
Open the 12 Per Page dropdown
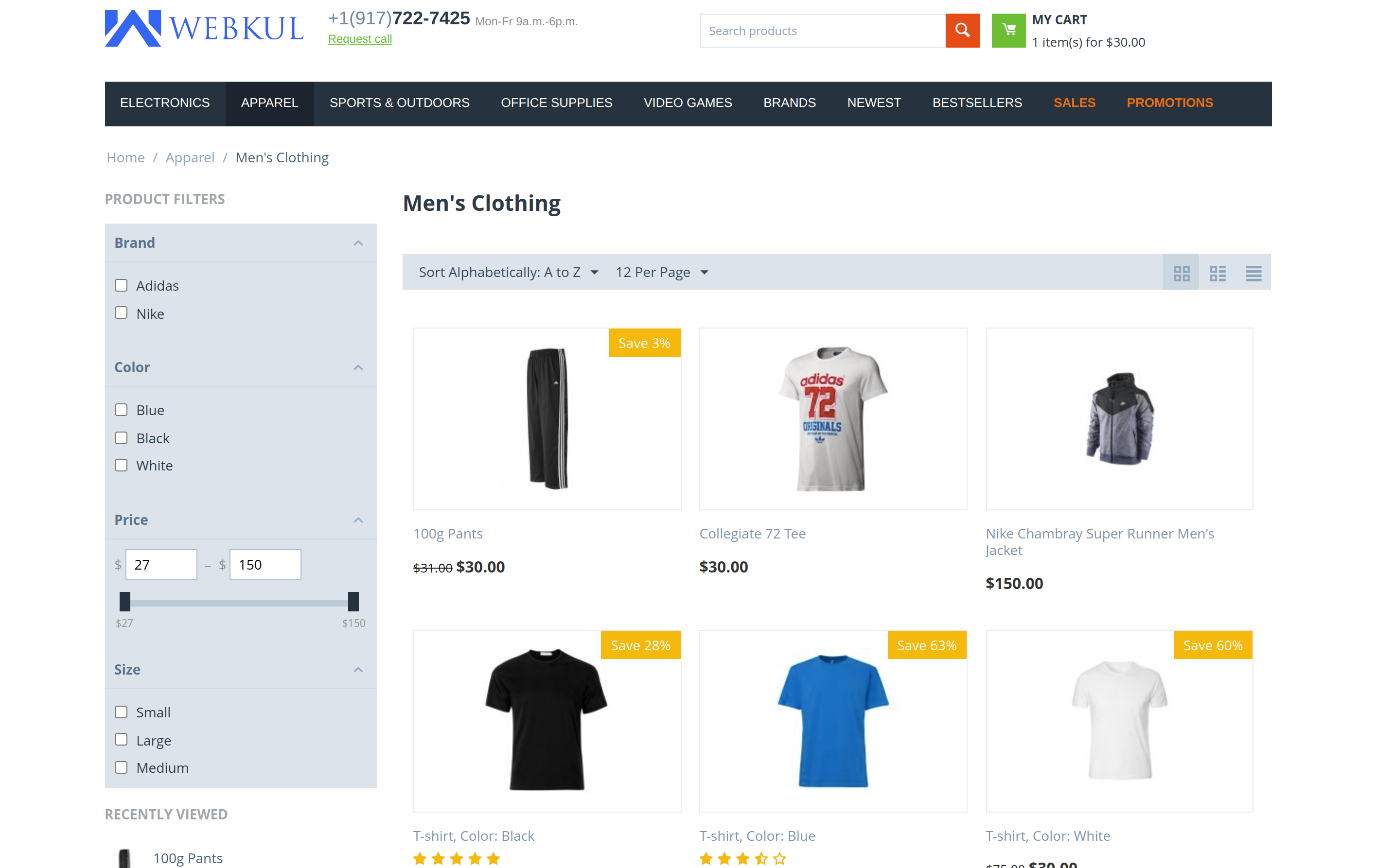[x=662, y=272]
